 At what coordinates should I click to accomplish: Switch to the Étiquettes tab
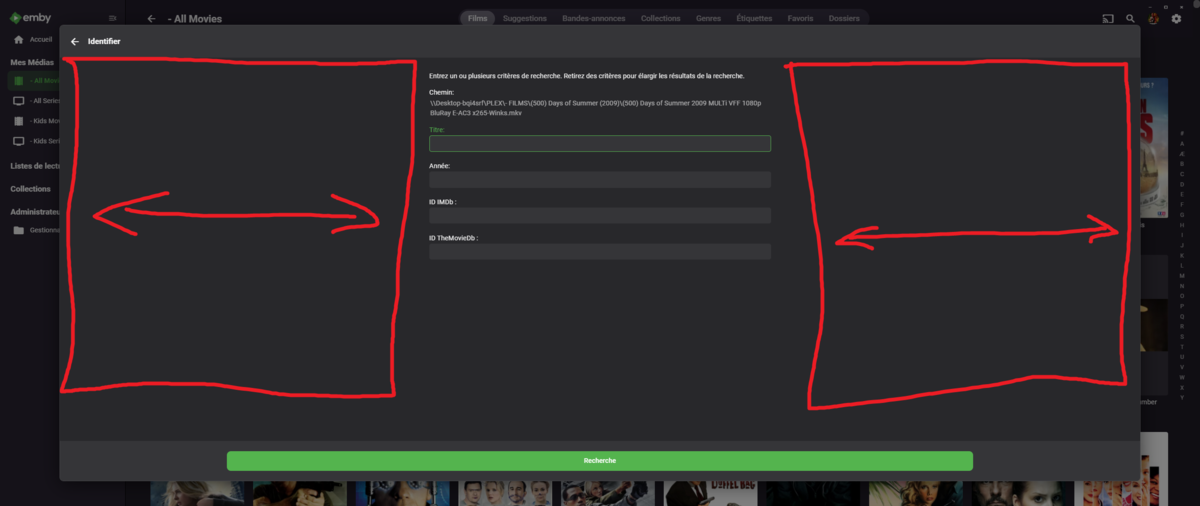[x=754, y=18]
